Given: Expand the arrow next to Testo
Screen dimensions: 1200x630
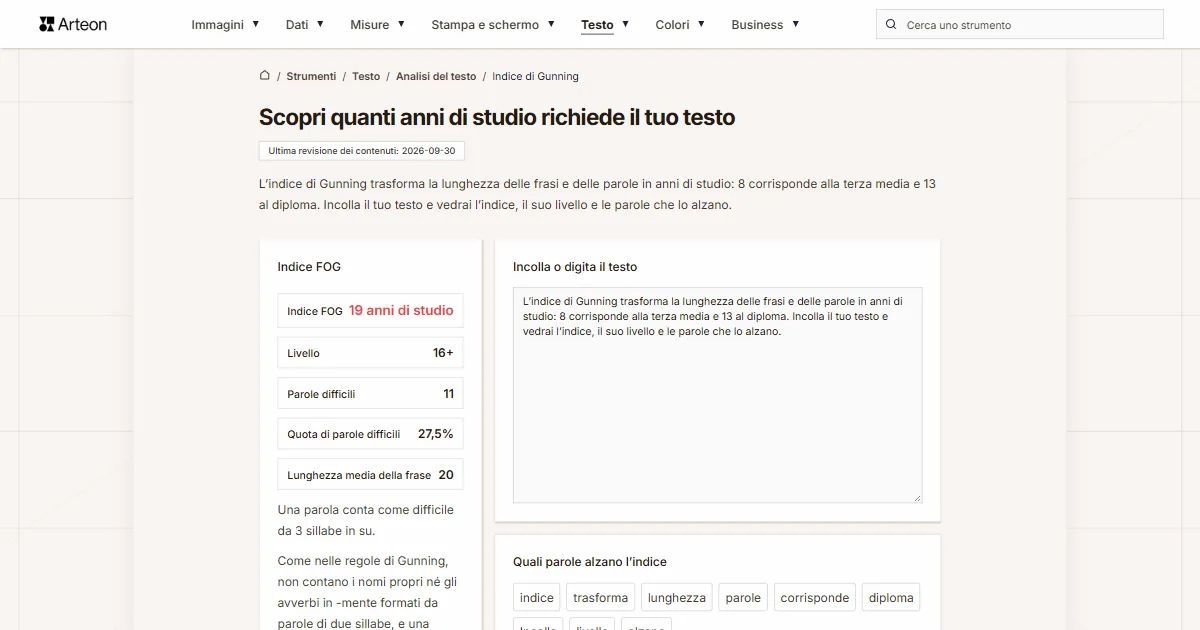Looking at the screenshot, I should (625, 24).
